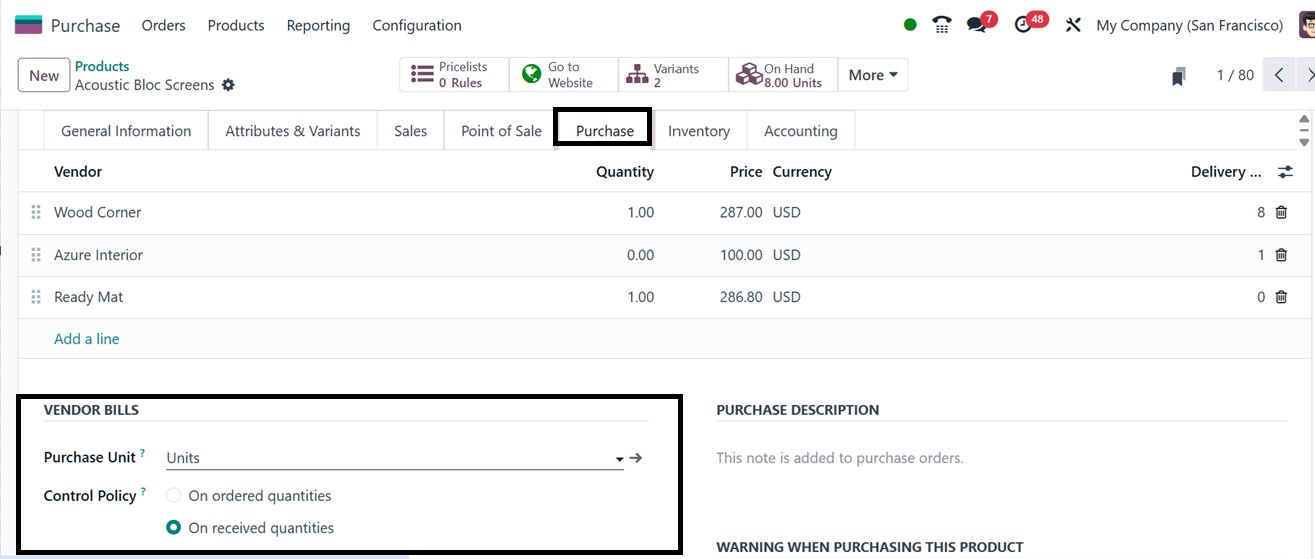Image resolution: width=1315 pixels, height=559 pixels.
Task: Open the Configuration menu
Action: pyautogui.click(x=417, y=25)
